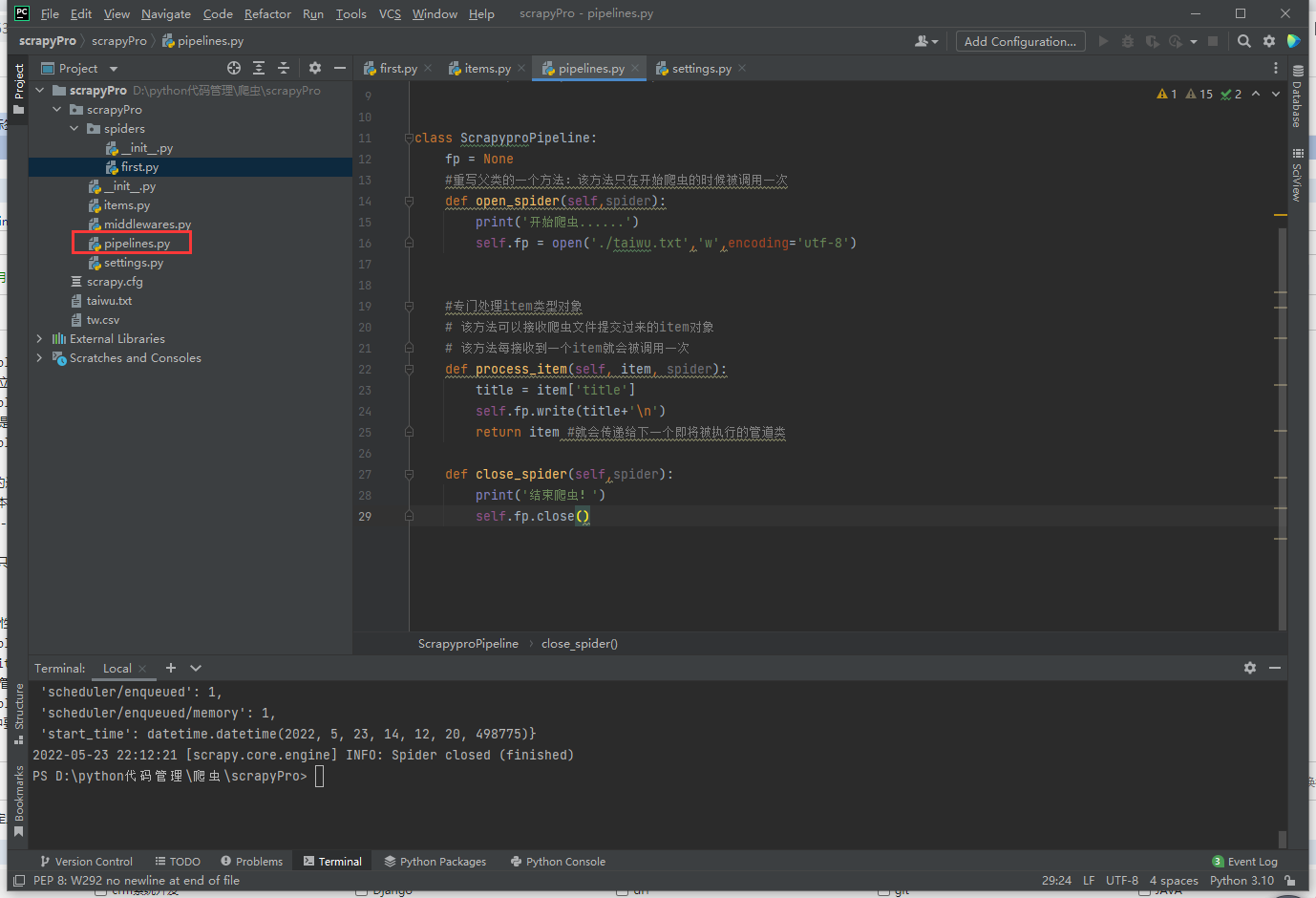Expand the External Libraries tree node
The height and width of the screenshot is (898, 1316).
(39, 339)
